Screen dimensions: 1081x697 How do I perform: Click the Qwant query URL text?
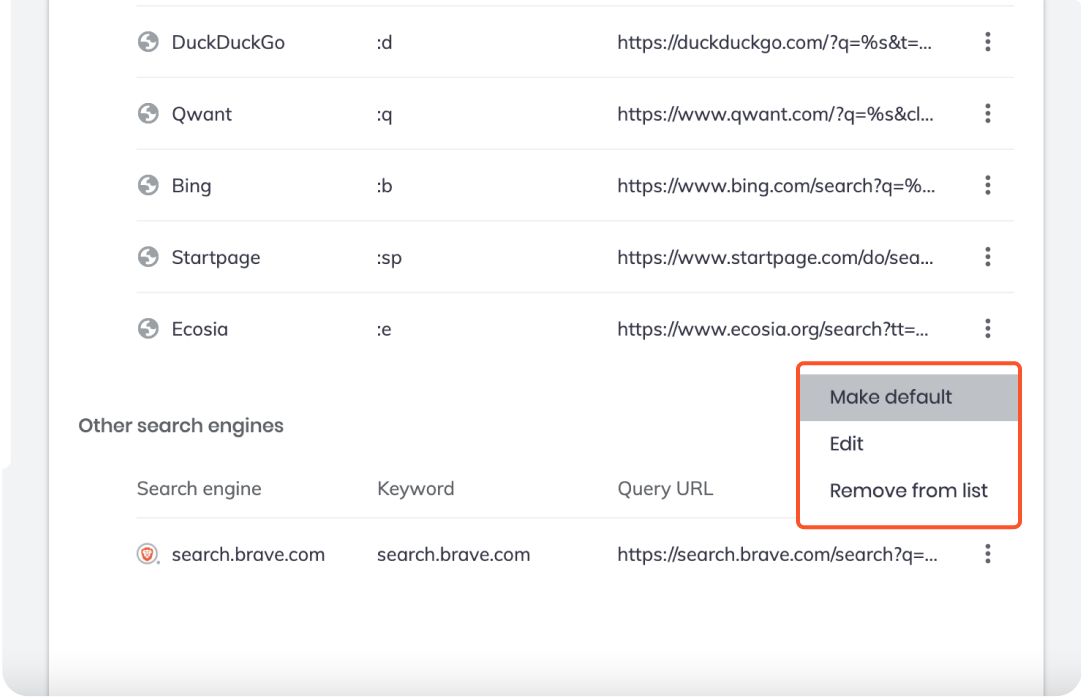pos(775,114)
